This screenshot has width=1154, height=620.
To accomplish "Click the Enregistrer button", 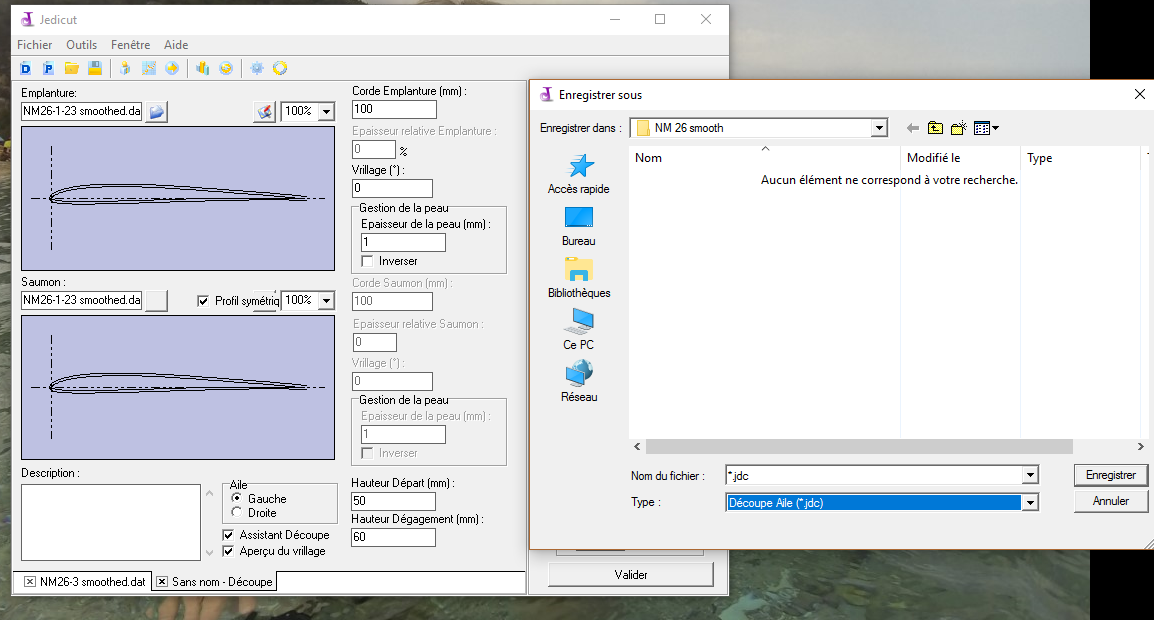I will pos(1110,475).
